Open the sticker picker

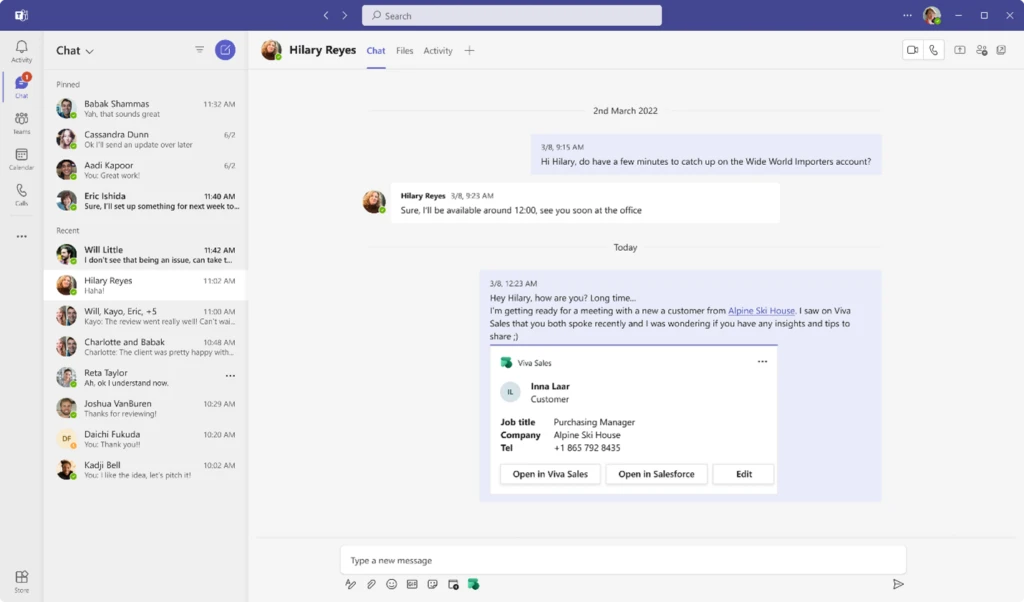tap(432, 584)
